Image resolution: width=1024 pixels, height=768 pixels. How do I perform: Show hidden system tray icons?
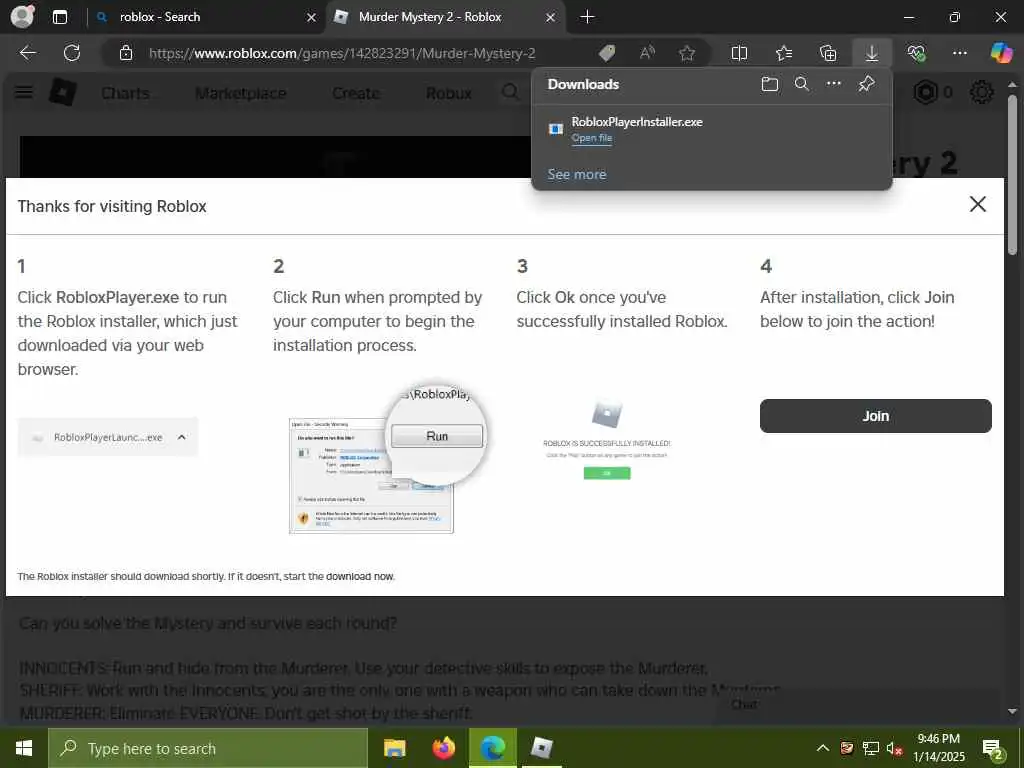pyautogui.click(x=823, y=748)
